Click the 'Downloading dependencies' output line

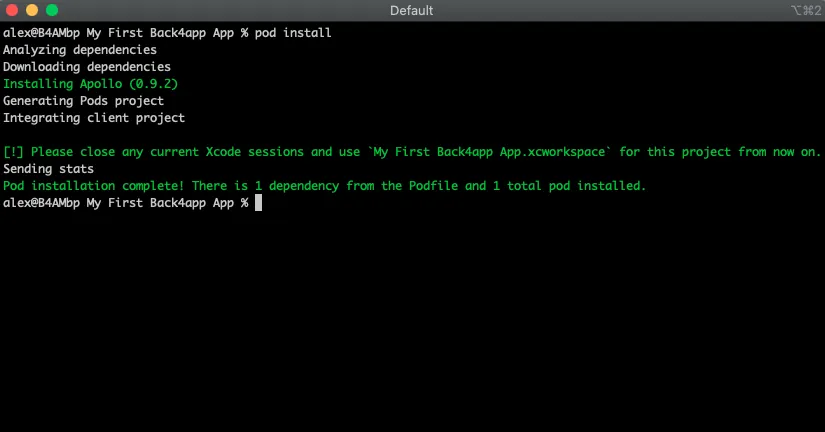point(87,67)
